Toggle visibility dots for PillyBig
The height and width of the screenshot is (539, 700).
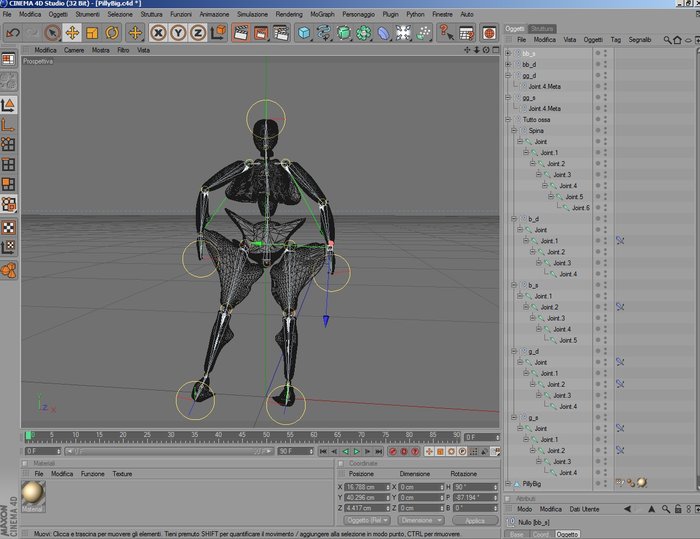[x=605, y=483]
